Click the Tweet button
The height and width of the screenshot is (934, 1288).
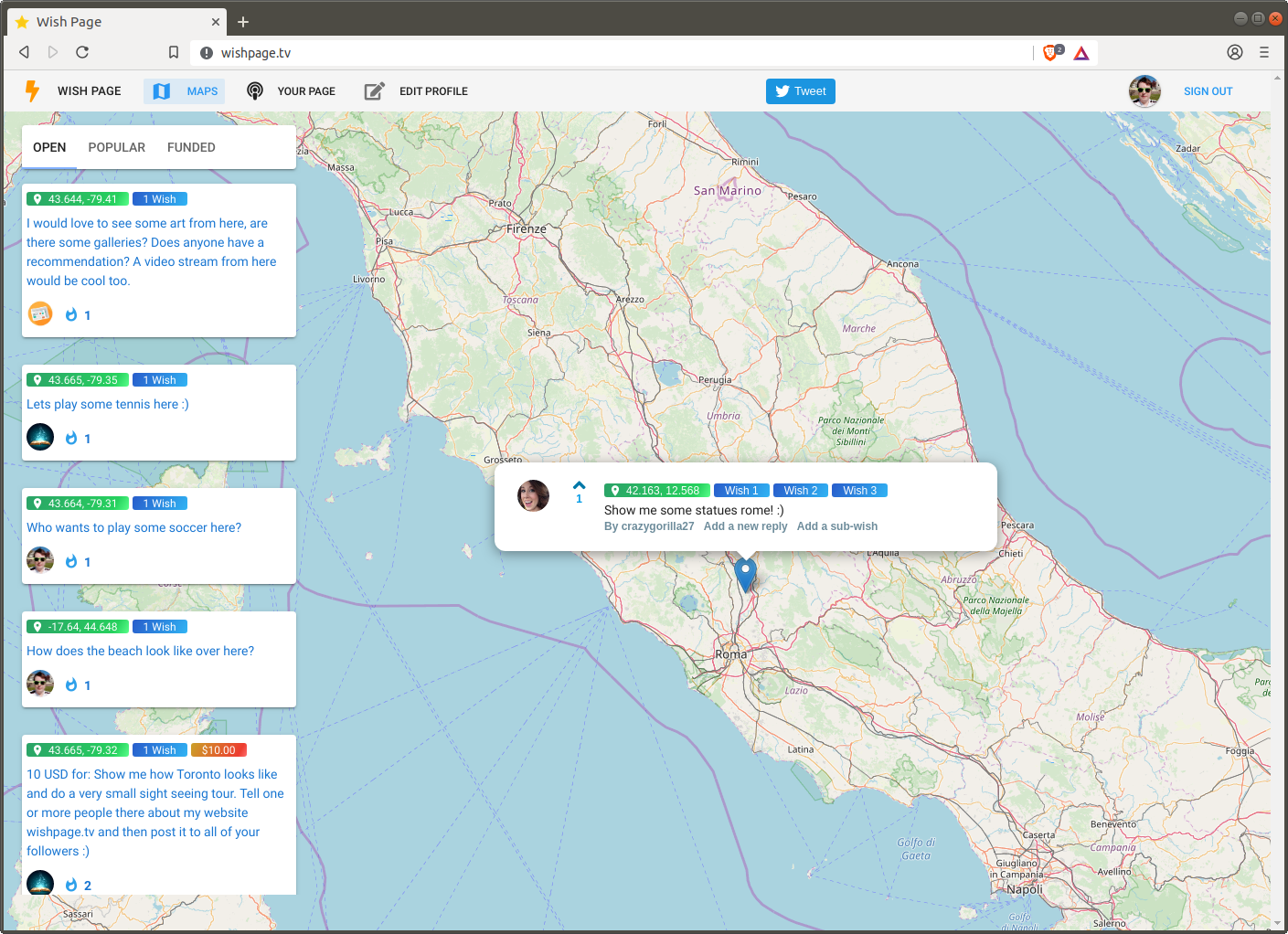click(801, 91)
